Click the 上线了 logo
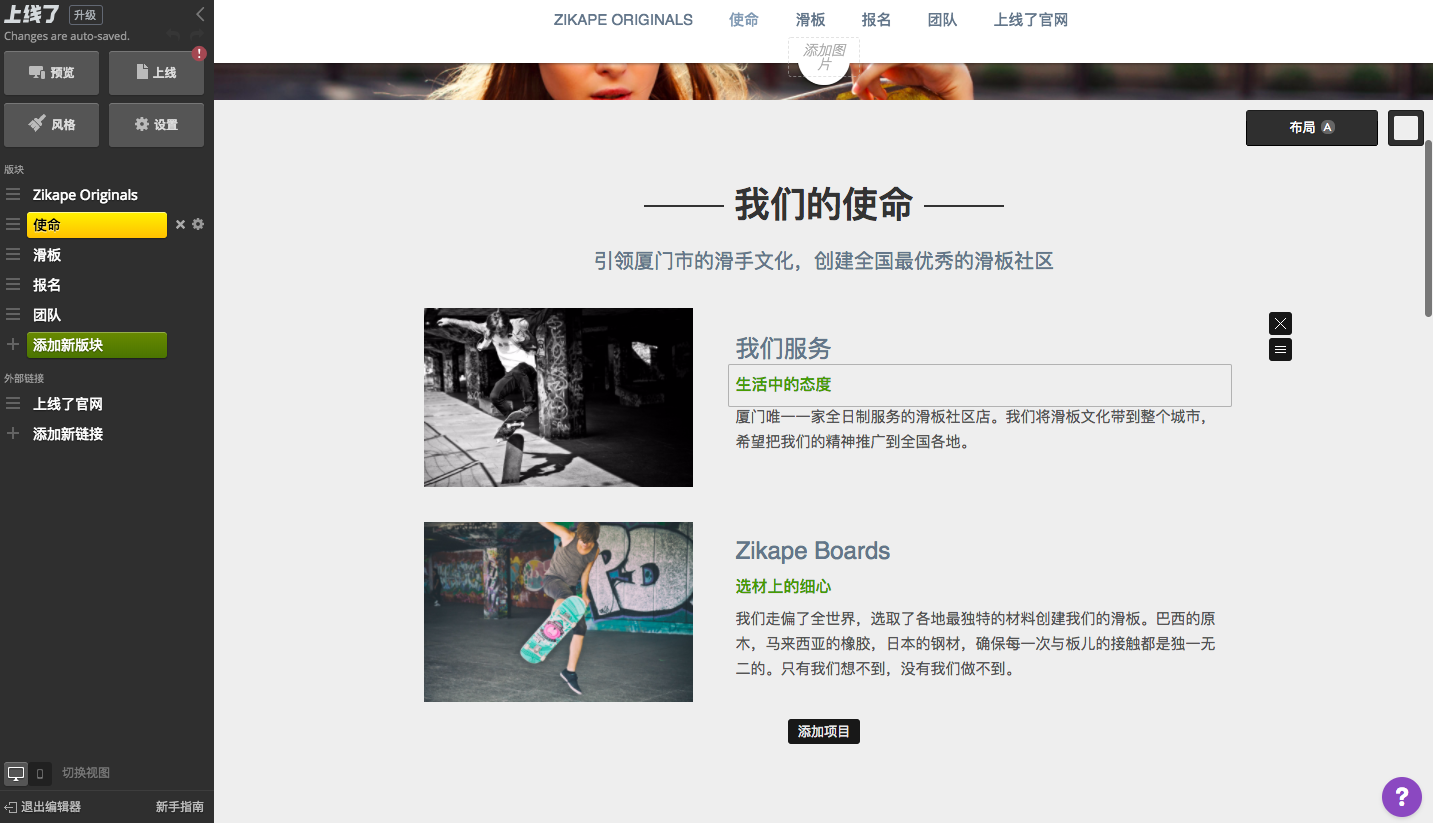The image size is (1433, 823). point(32,15)
